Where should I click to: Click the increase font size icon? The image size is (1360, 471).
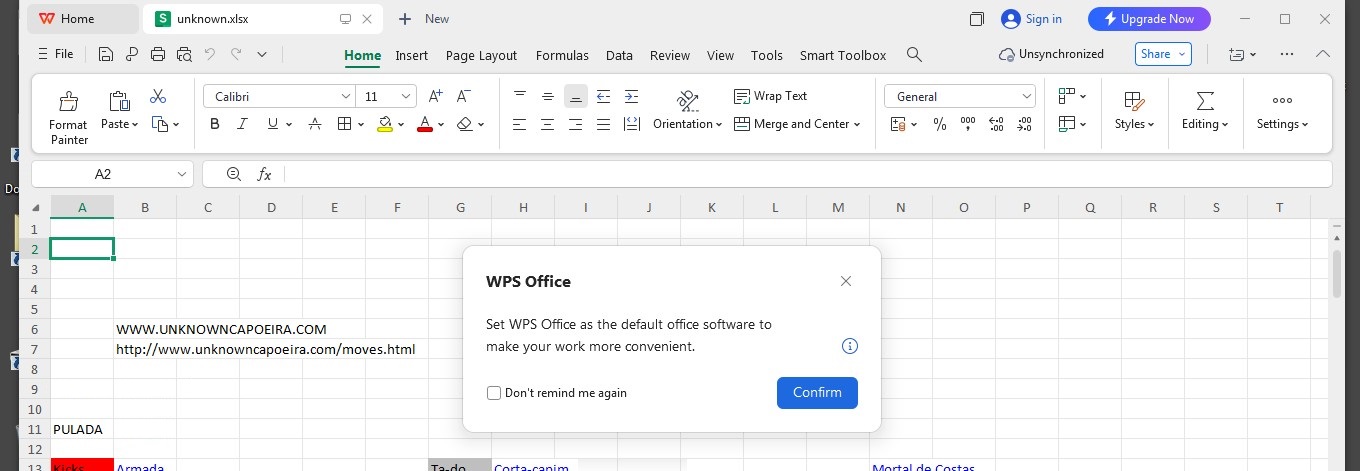435,97
